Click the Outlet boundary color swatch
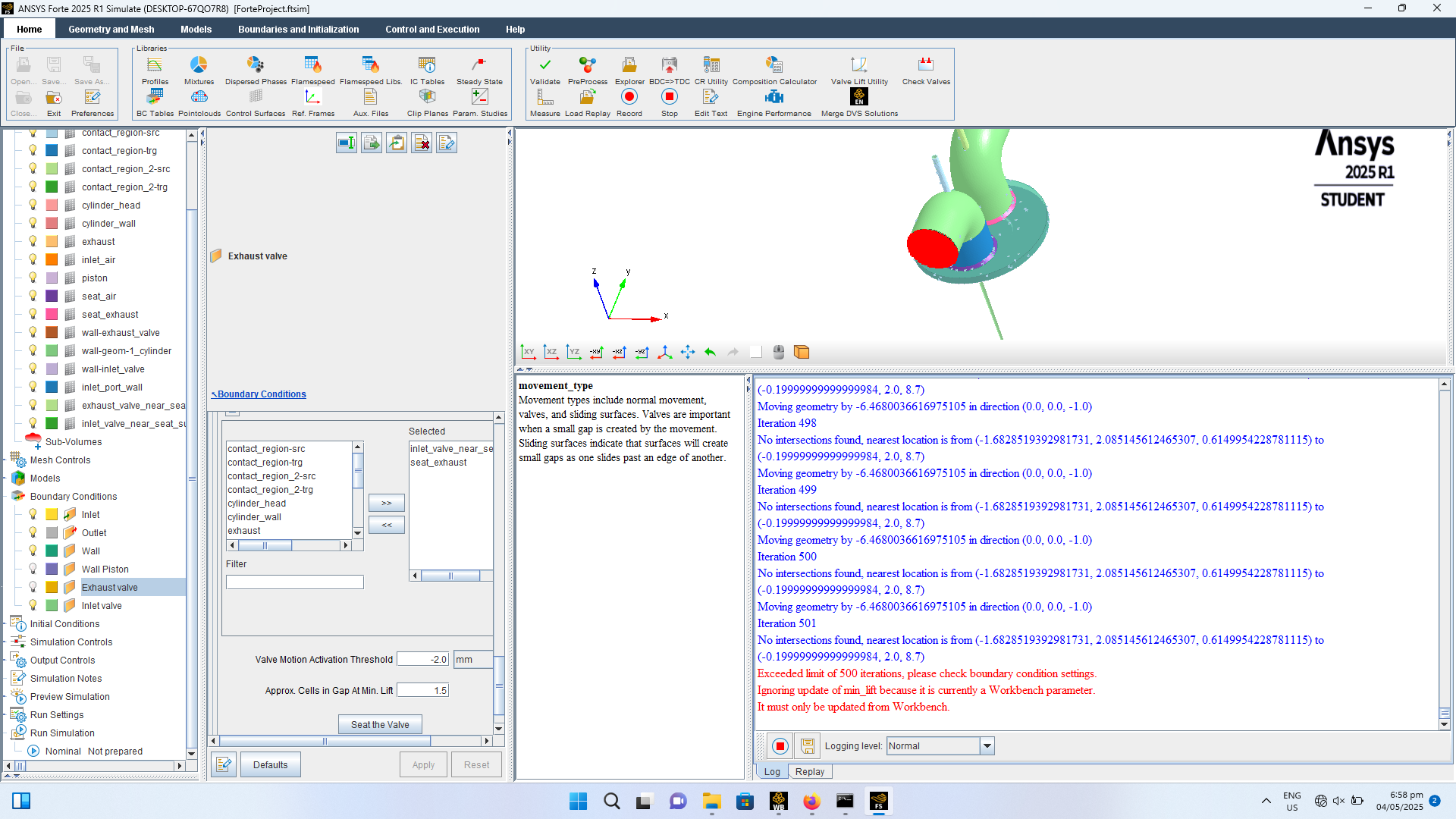1456x819 pixels. click(52, 532)
